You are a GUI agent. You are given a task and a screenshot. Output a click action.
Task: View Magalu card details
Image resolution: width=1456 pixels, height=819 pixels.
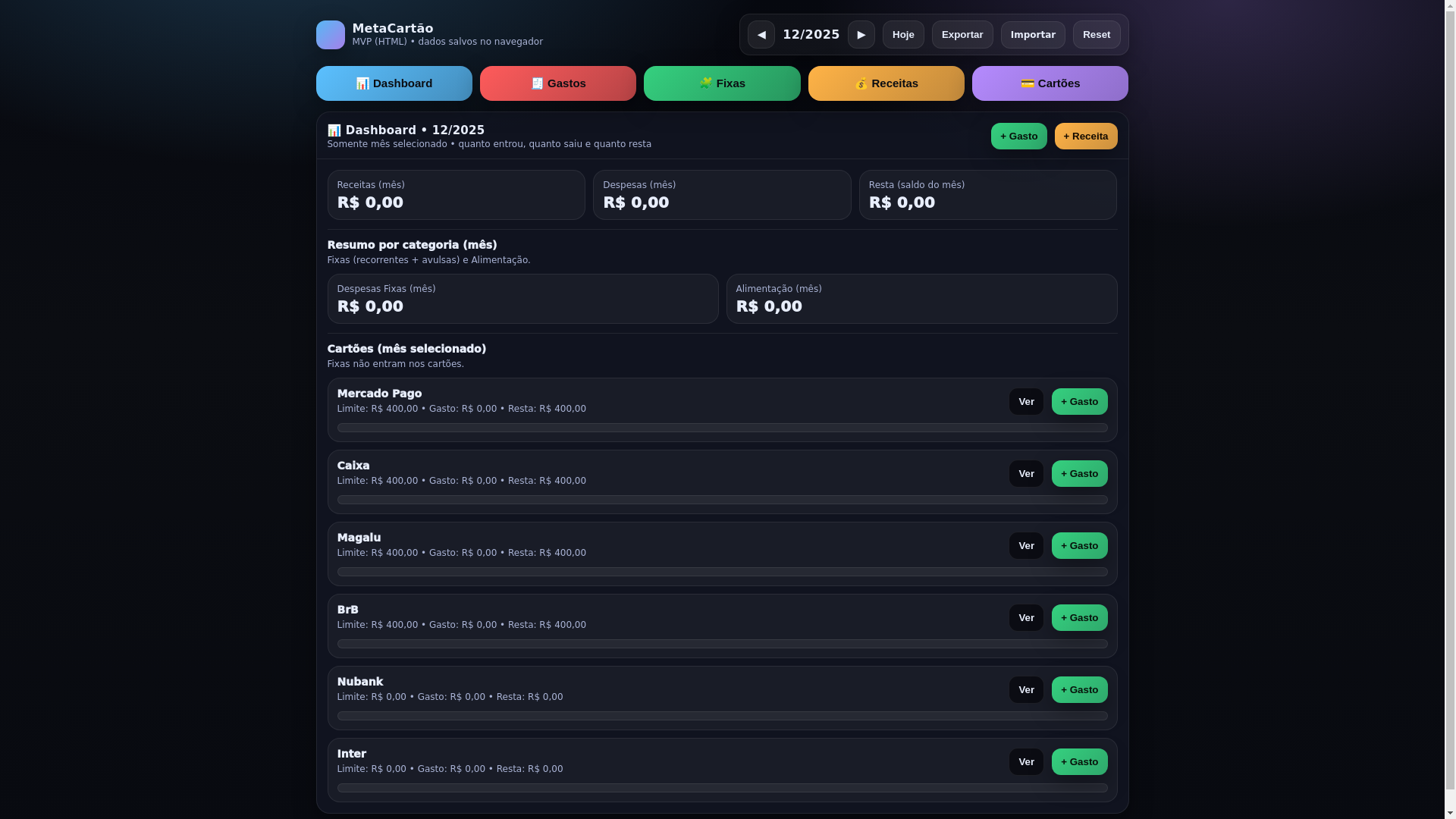(x=1026, y=546)
